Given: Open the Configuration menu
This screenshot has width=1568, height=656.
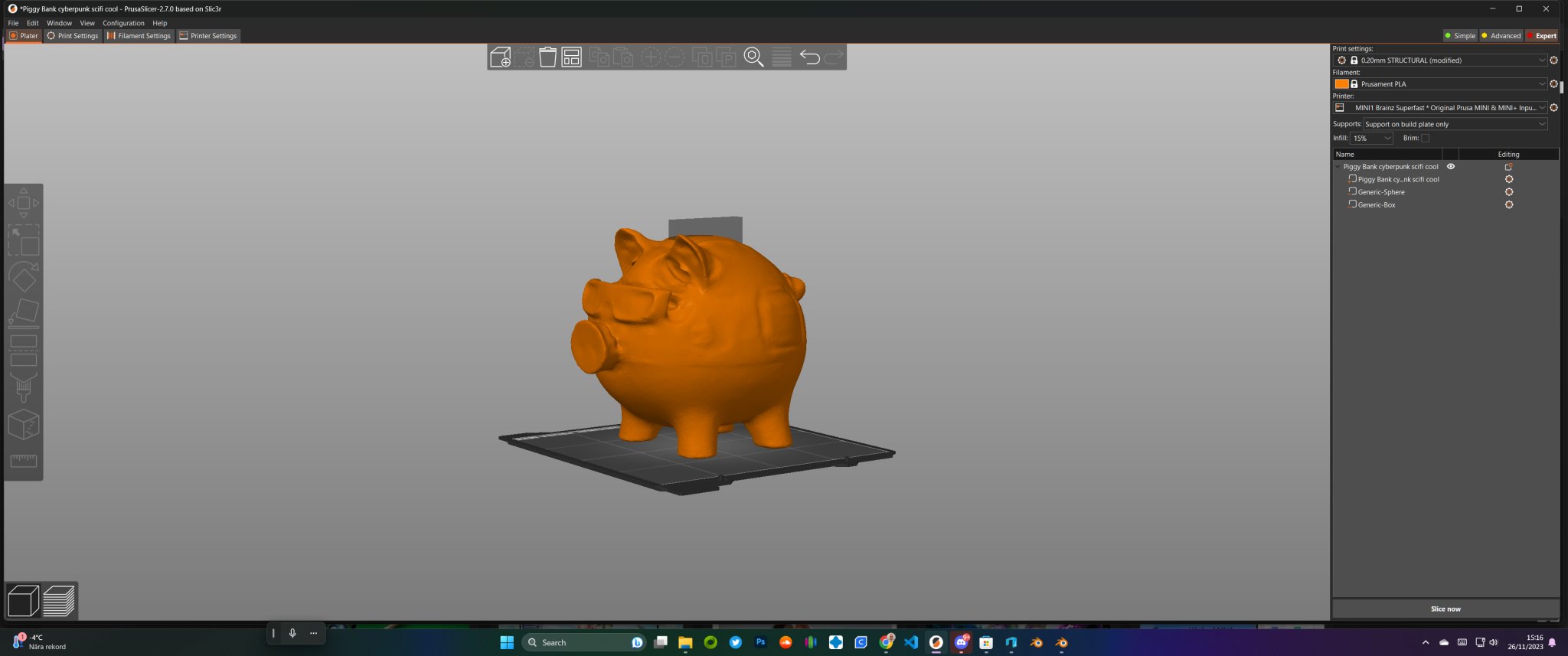Looking at the screenshot, I should 123,23.
